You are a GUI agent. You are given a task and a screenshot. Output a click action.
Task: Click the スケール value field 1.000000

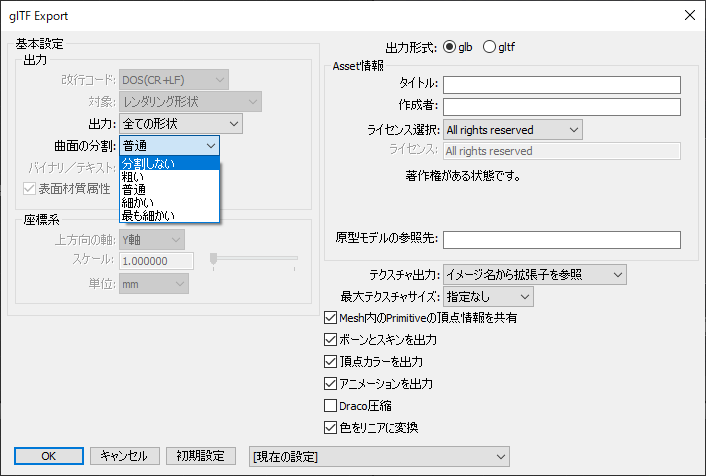coord(156,261)
